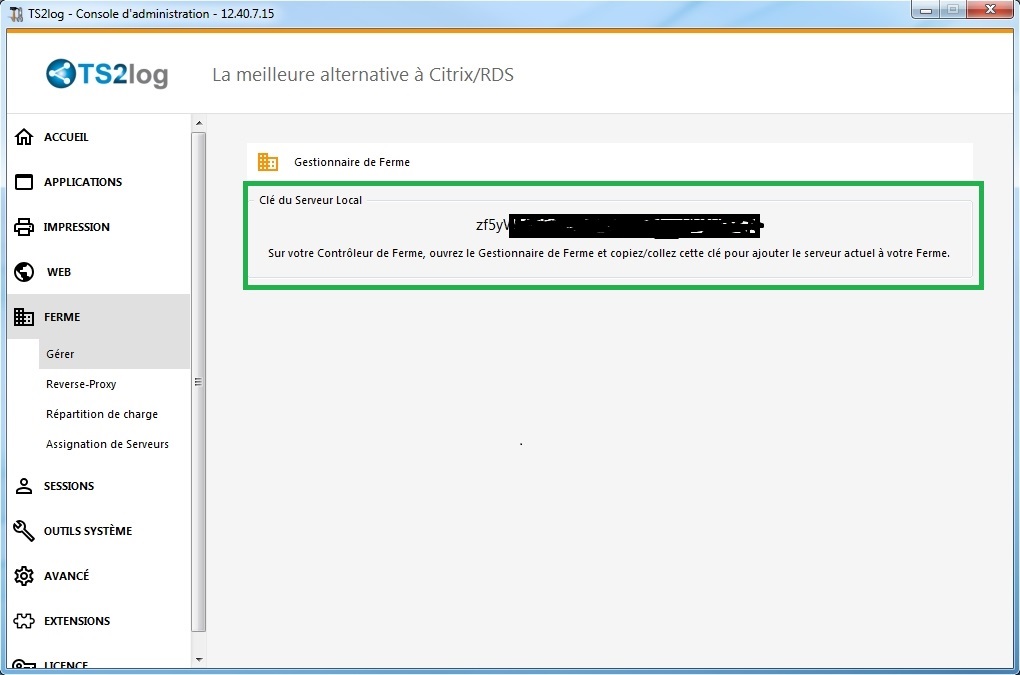Screen dimensions: 1020x675
Task: Click the instruction text about Contrôleur de Ferme
Action: tap(609, 253)
